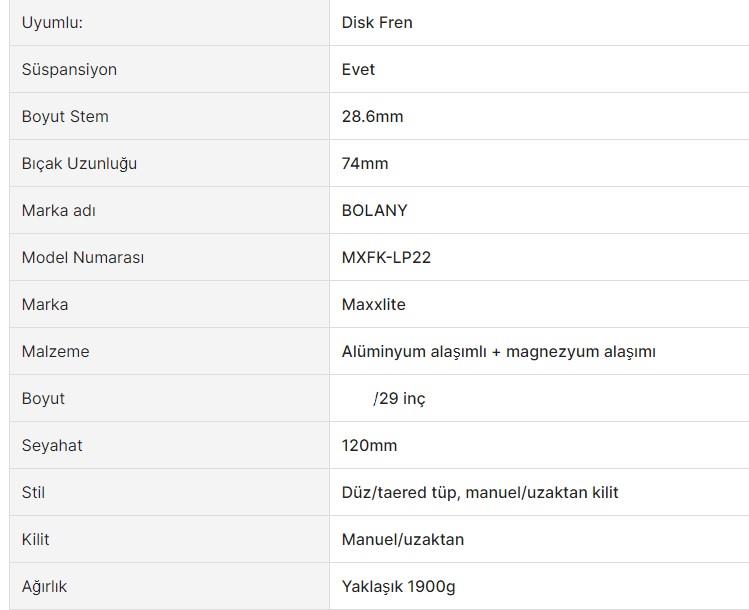Click the 'Model Numarası' label
The width and height of the screenshot is (749, 610).
83,257
